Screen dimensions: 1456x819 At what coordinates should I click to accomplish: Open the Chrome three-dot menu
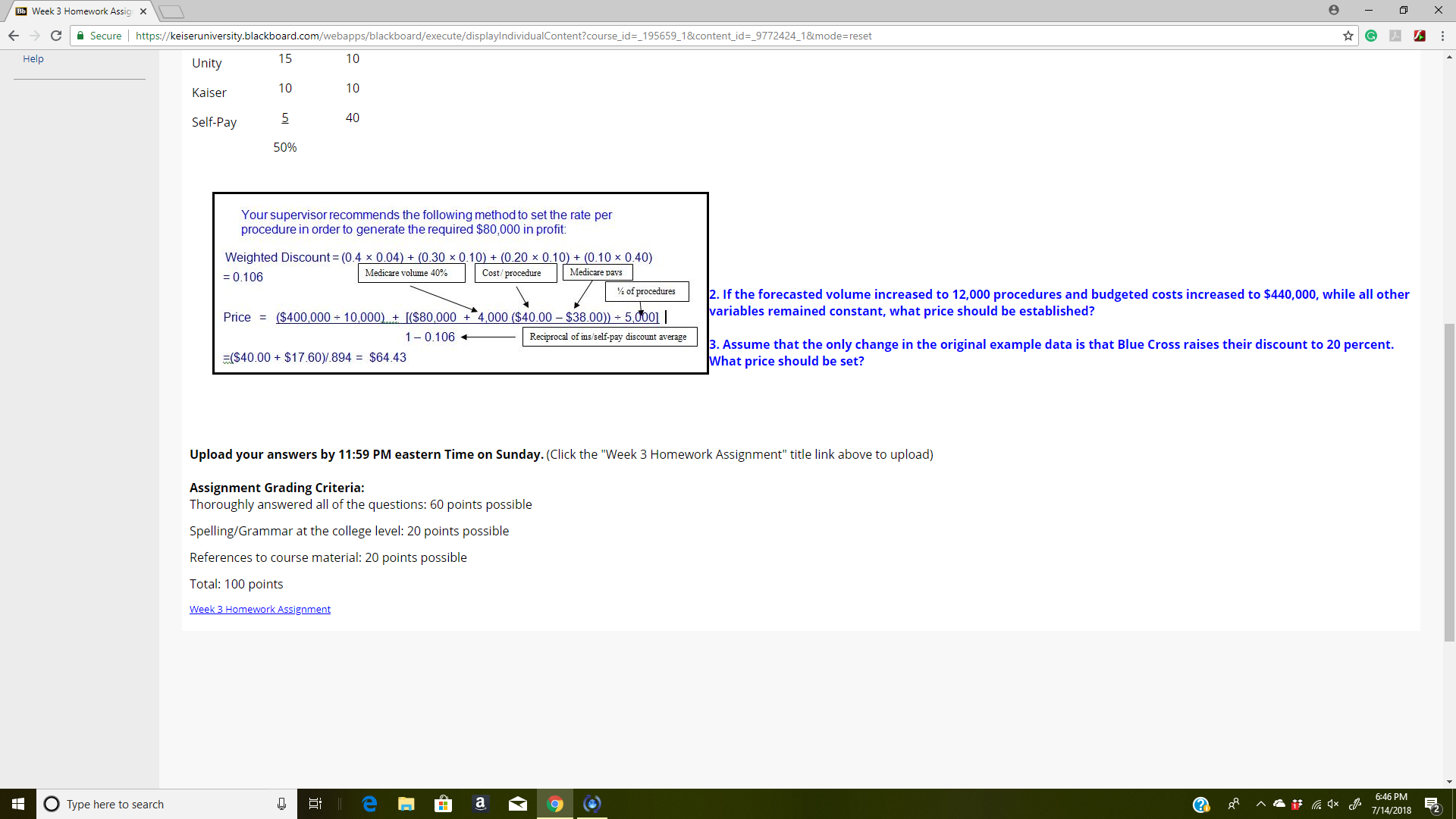pyautogui.click(x=1442, y=36)
